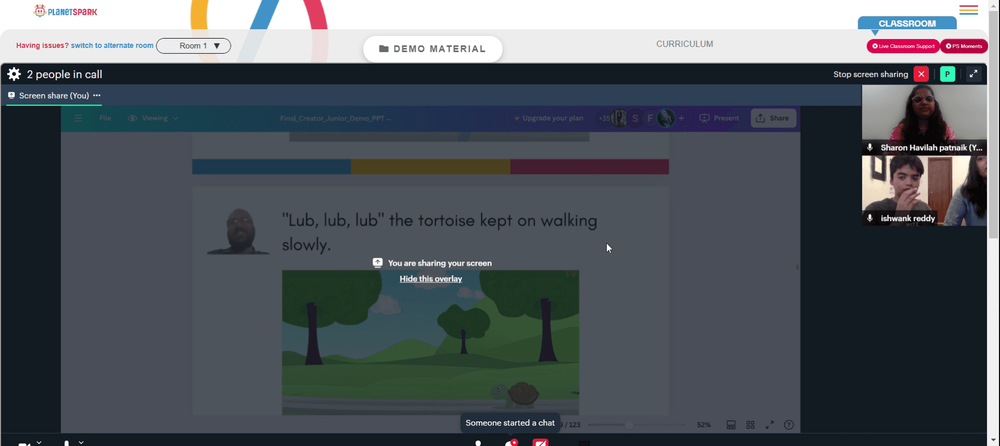Screen dimensions: 1000x446
Task: Open the File menu in shared Canva
Action: 105,118
